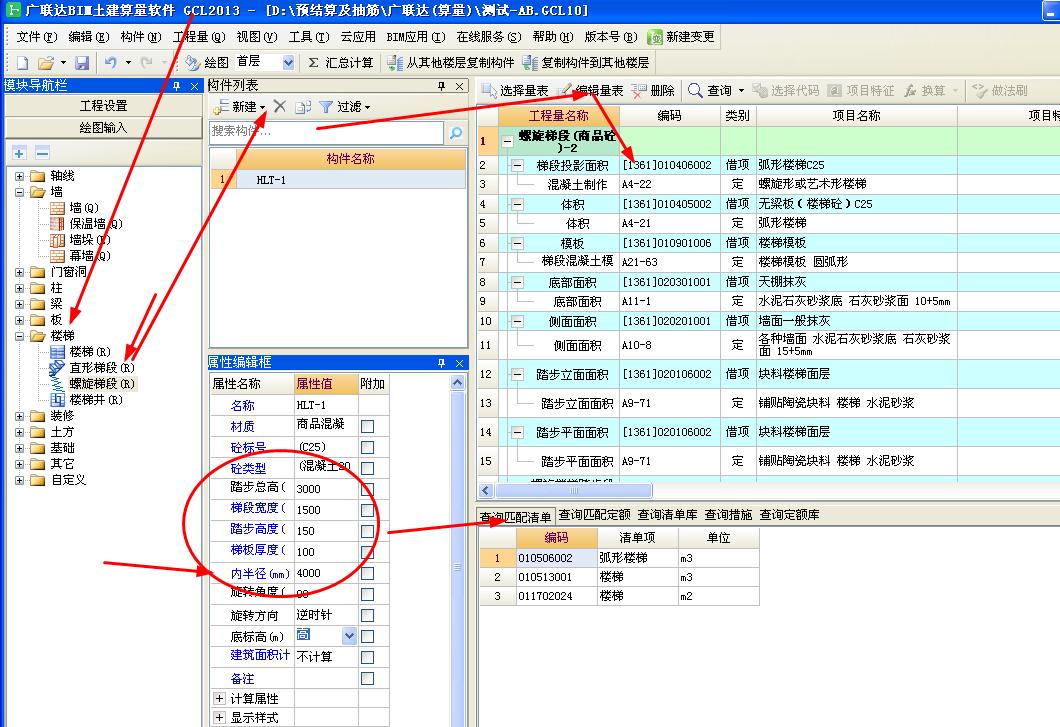Toggle the 材质 附加 checkbox
Image resolution: width=1060 pixels, height=727 pixels.
point(368,426)
